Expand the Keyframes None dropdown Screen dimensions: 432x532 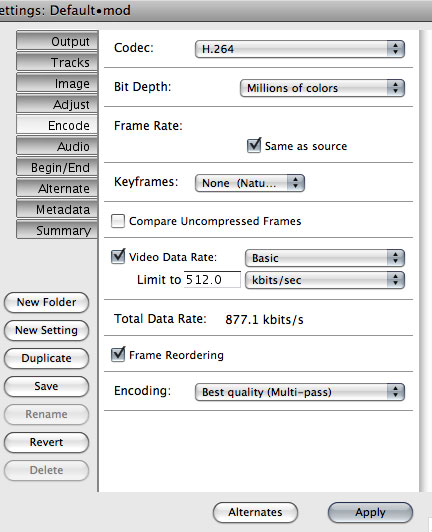(250, 183)
